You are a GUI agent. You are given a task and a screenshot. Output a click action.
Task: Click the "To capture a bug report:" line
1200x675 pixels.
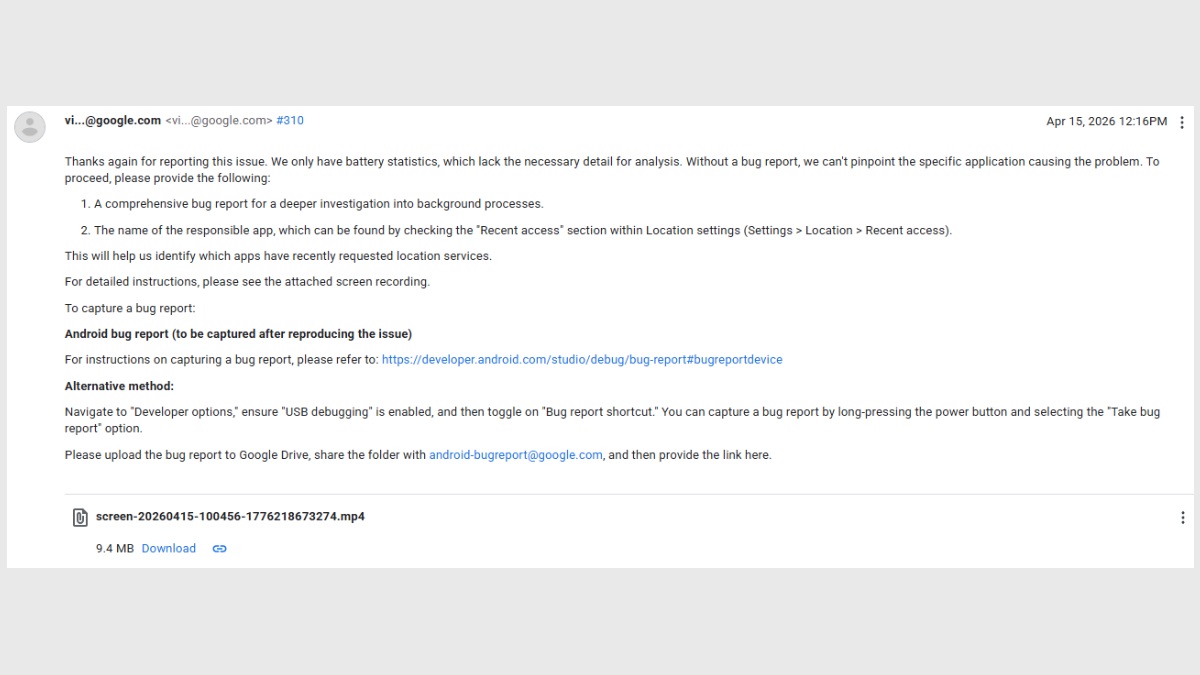130,308
